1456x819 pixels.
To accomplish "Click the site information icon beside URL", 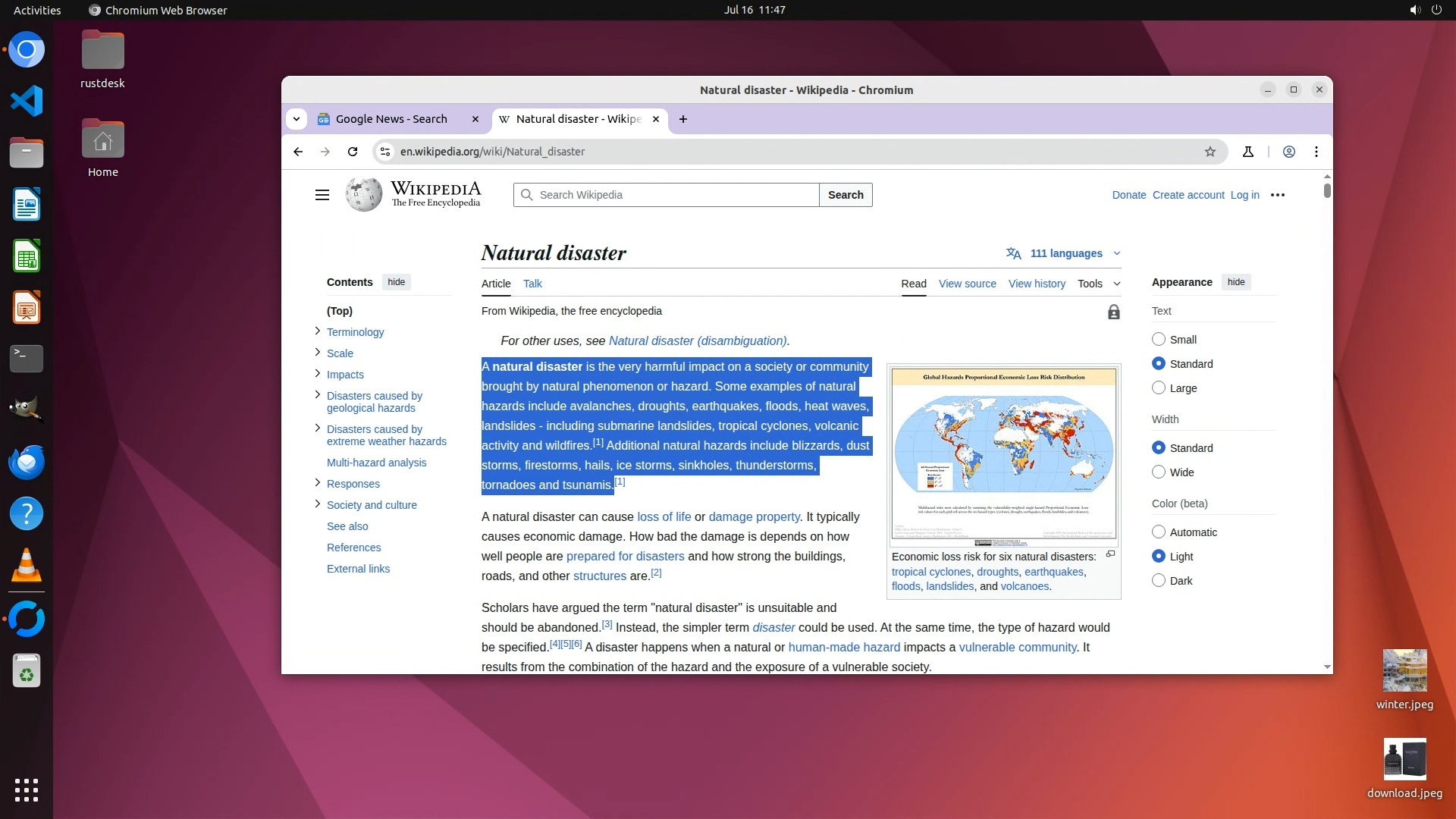I will coord(385,152).
